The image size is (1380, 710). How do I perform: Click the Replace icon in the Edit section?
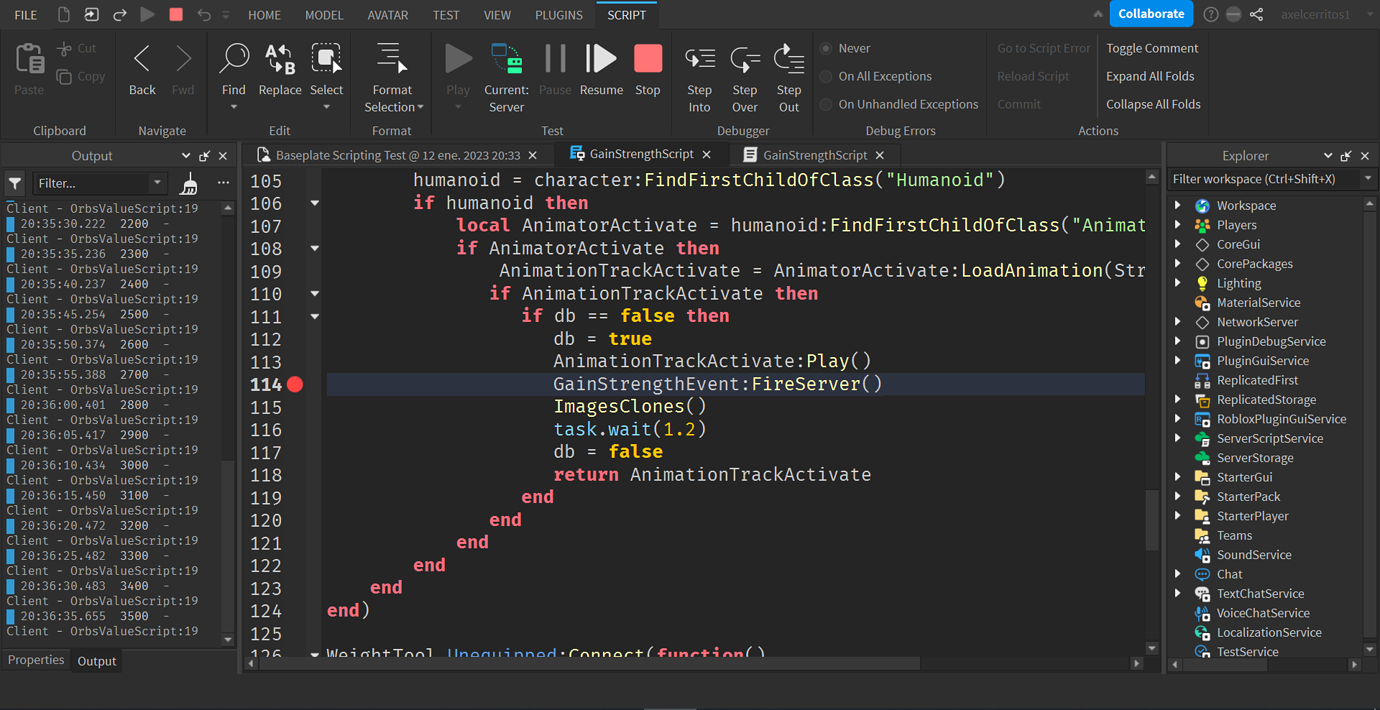coord(279,58)
